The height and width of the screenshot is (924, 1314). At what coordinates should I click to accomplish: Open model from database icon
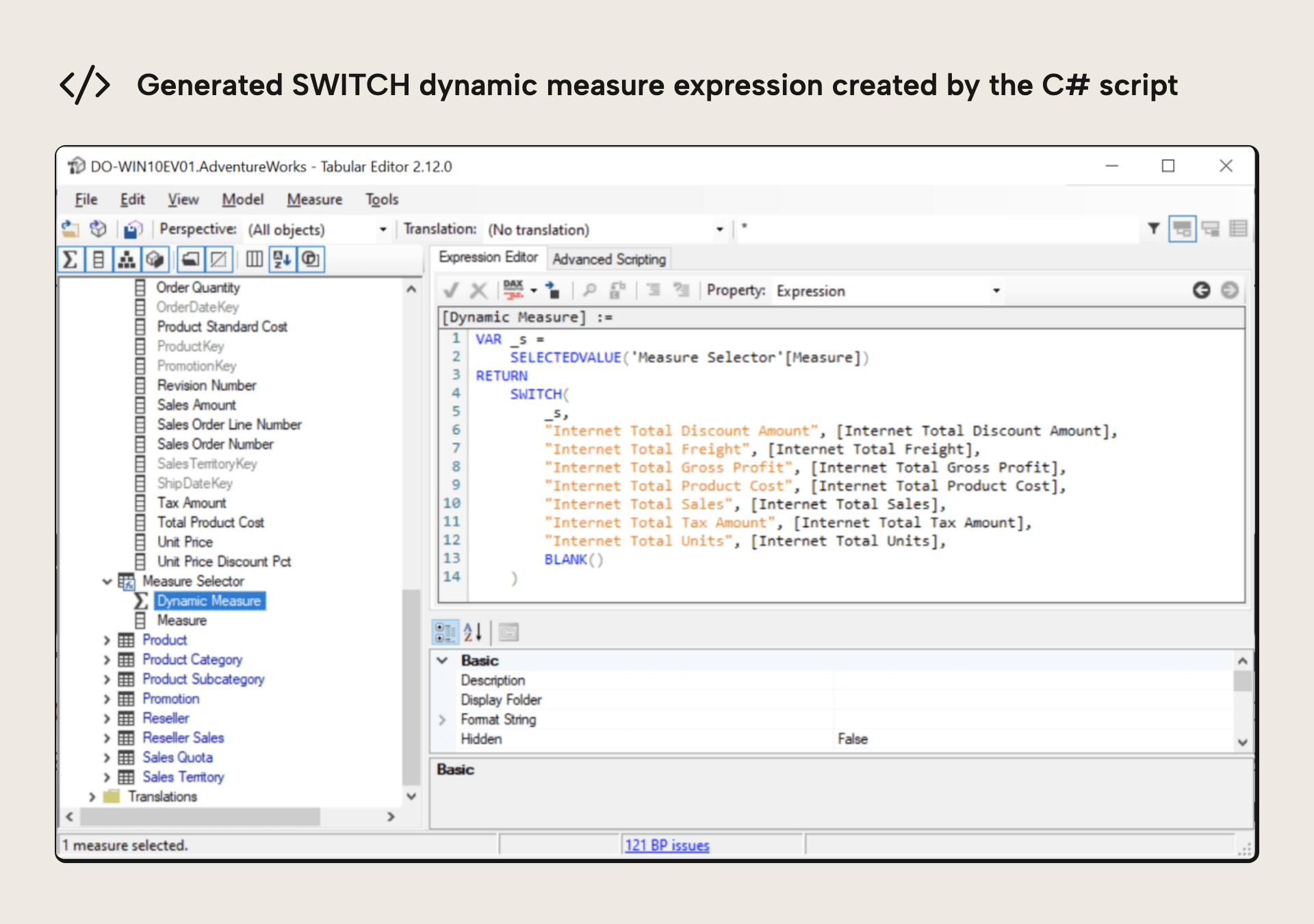[x=99, y=229]
